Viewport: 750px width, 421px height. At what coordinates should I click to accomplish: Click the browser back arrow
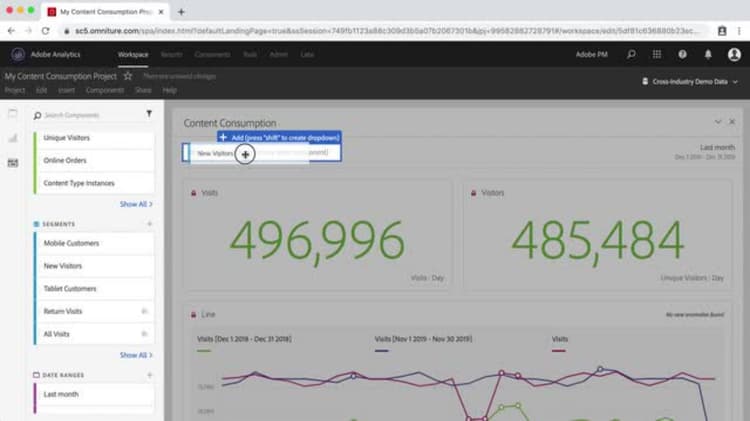coord(11,31)
